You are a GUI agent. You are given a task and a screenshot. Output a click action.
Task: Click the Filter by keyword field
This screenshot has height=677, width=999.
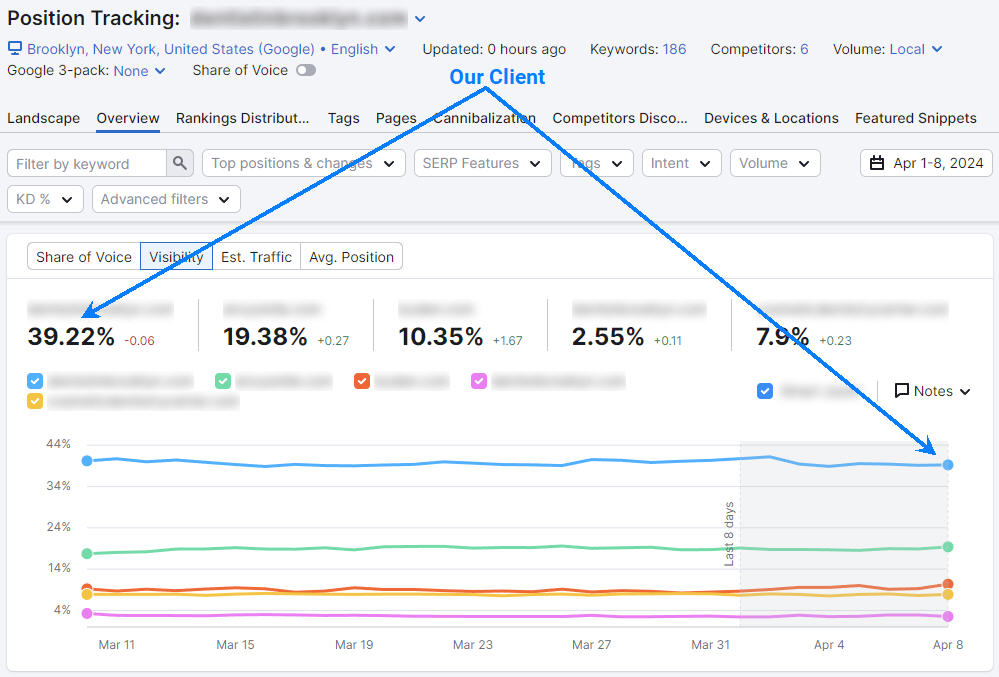coord(87,164)
